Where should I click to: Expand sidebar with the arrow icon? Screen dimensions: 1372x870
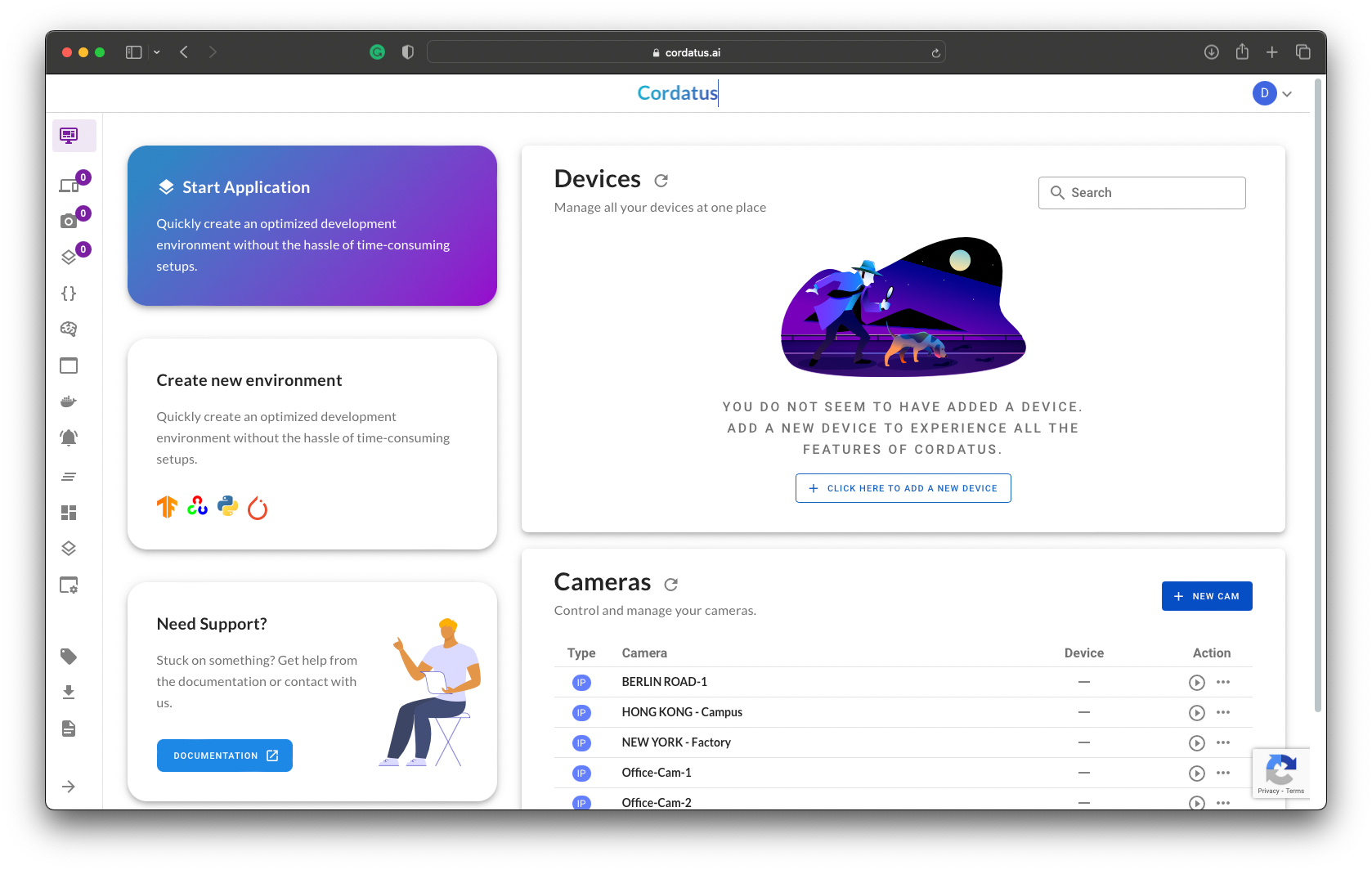click(69, 787)
